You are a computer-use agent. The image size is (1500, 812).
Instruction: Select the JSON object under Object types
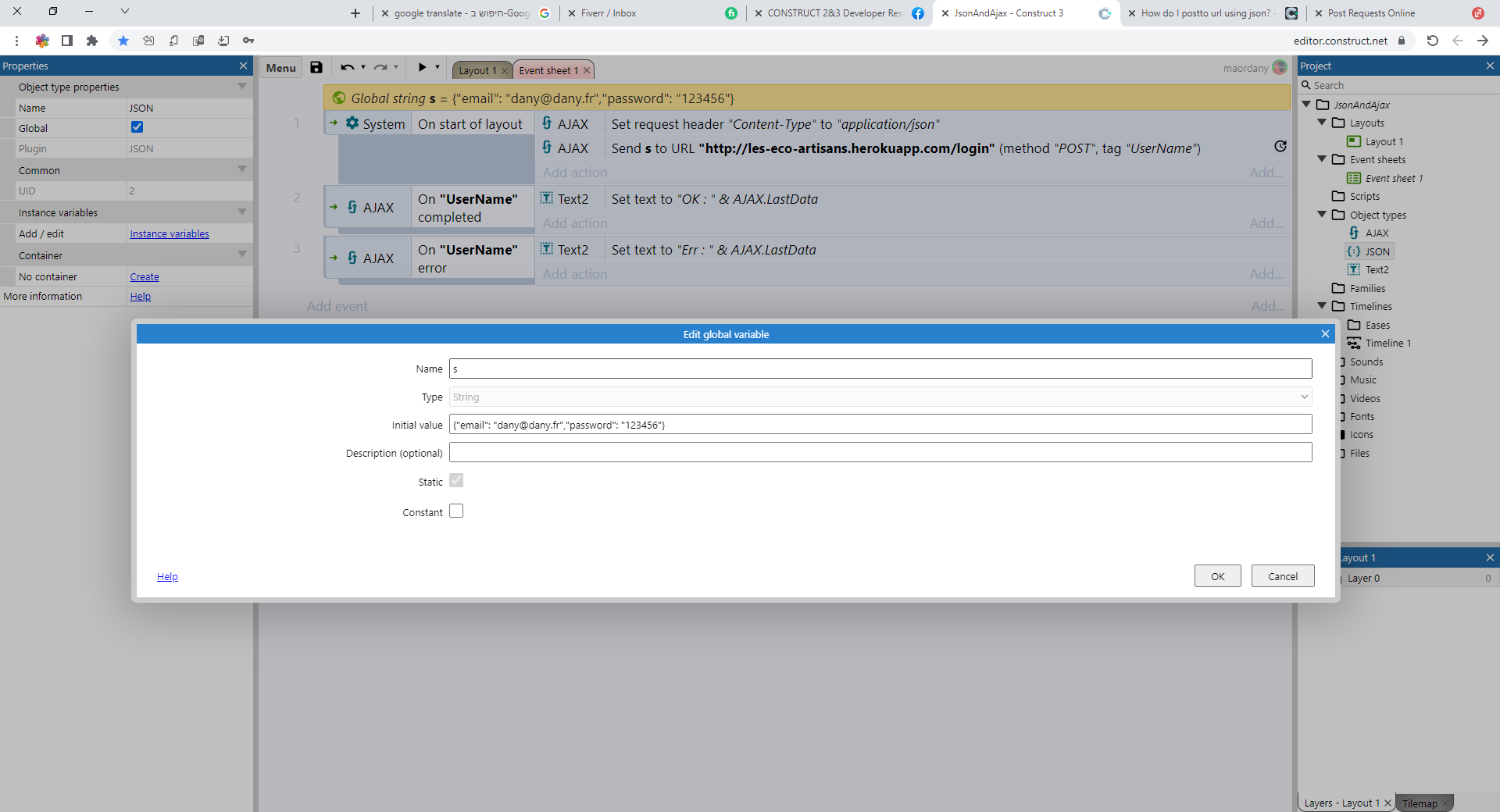point(1377,251)
